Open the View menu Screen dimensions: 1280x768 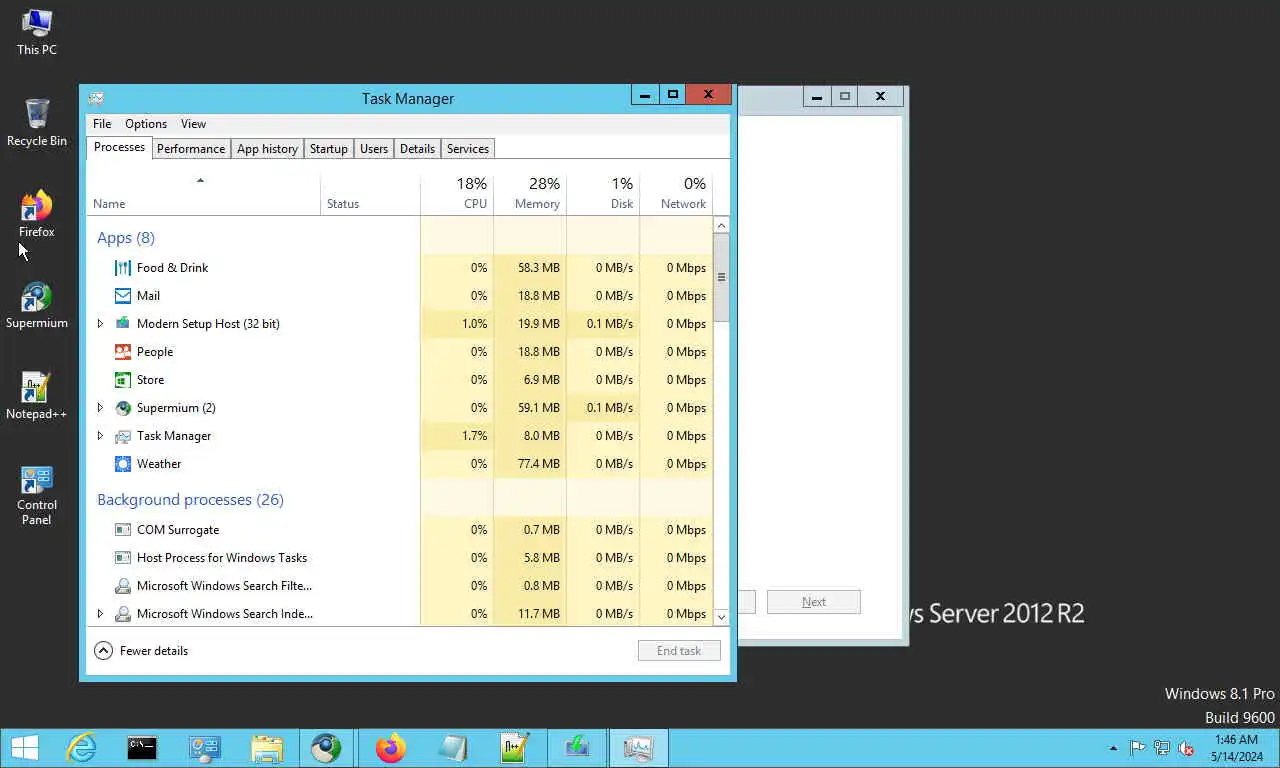pyautogui.click(x=193, y=124)
